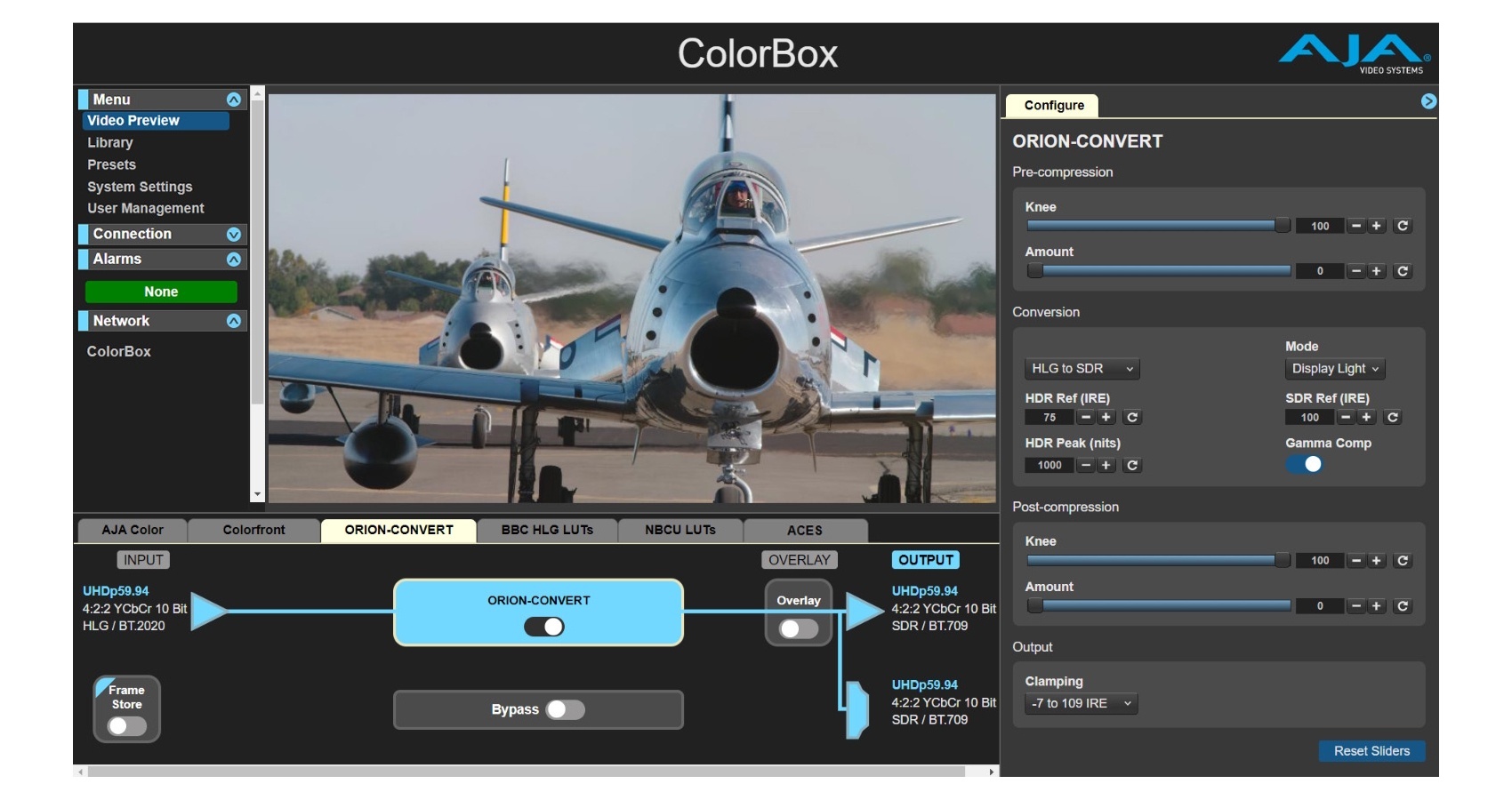Collapse Configure panel with arrow icon
This screenshot has width=1512, height=800.
[1428, 101]
